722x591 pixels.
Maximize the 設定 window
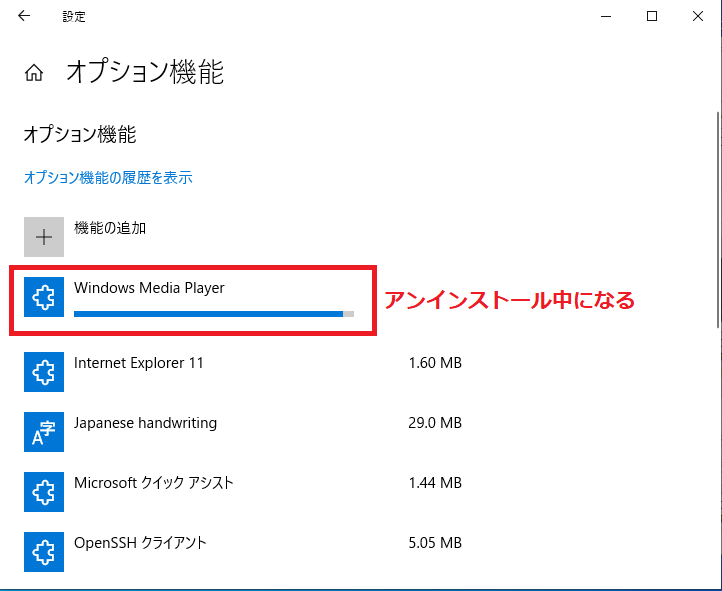pos(652,16)
